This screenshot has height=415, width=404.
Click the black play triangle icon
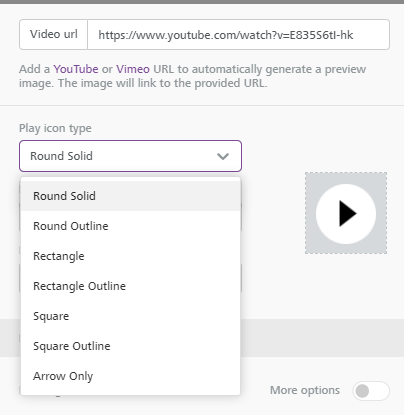(348, 213)
